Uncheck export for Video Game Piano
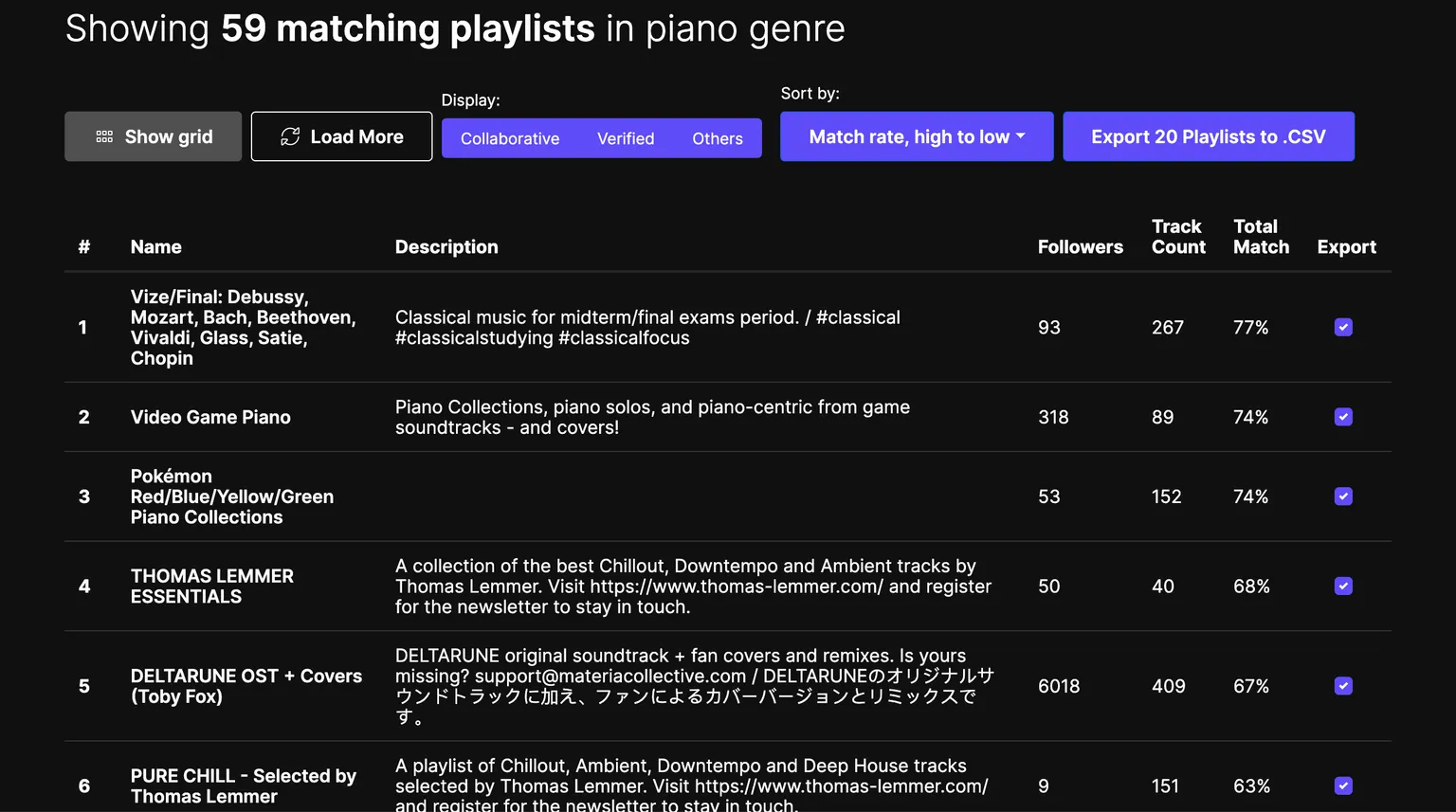Viewport: 1456px width, 812px height. (1343, 417)
